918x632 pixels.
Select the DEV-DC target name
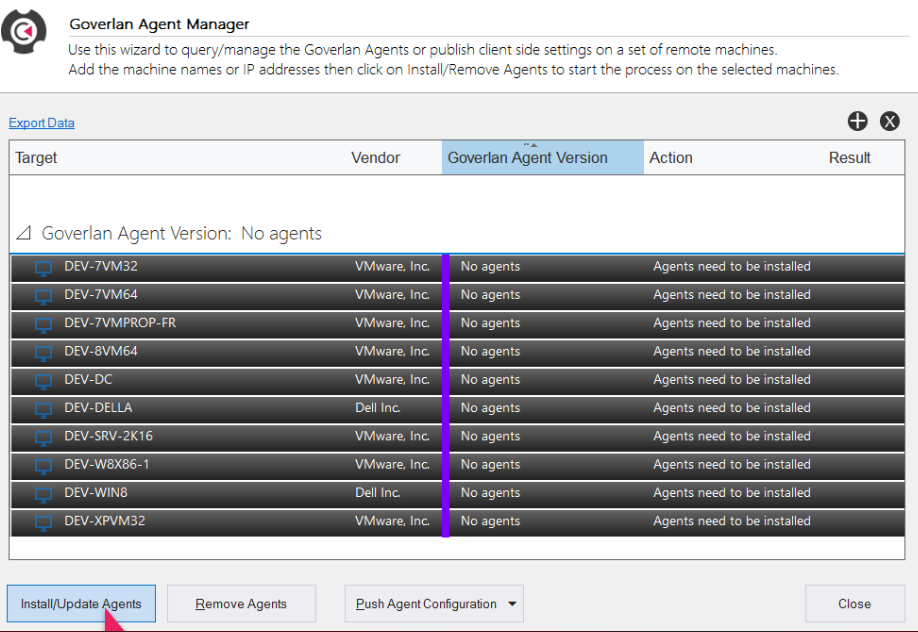pyautogui.click(x=88, y=380)
